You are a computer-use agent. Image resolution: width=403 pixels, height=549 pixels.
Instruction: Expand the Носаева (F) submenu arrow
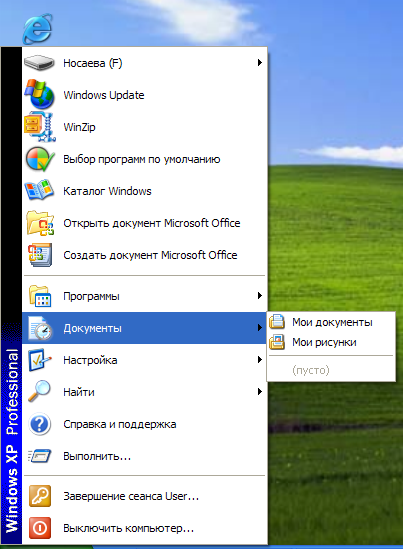(259, 63)
